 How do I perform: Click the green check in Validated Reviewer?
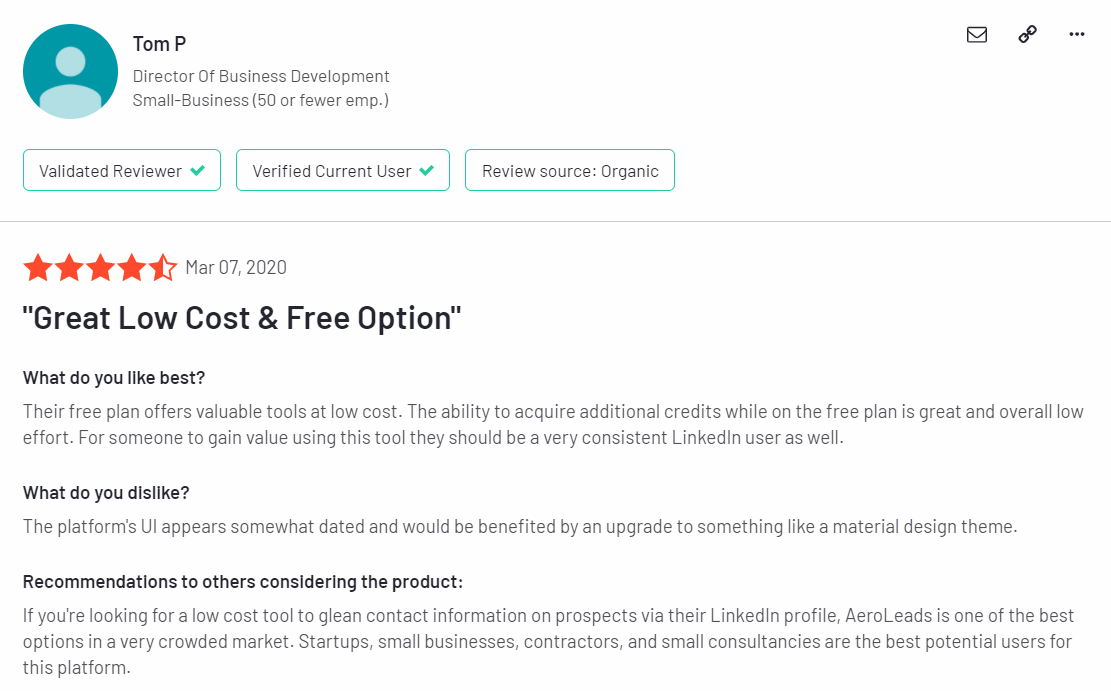pyautogui.click(x=198, y=170)
